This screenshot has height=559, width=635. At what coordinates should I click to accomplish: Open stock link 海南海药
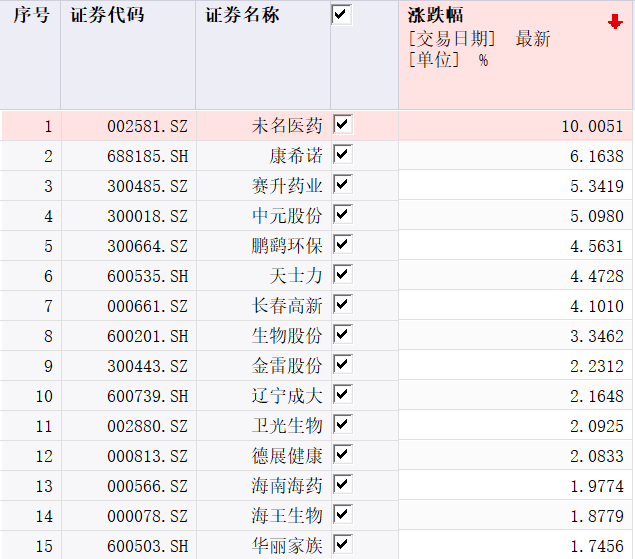287,486
